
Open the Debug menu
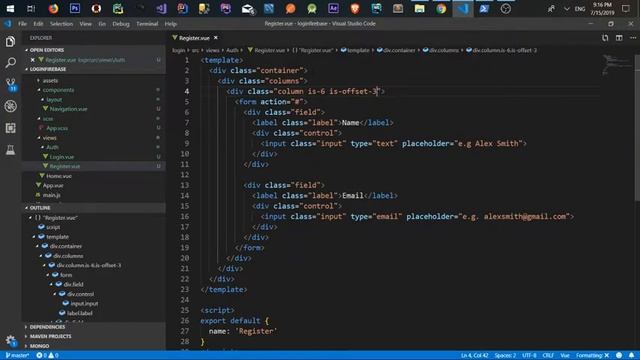pyautogui.click(x=121, y=24)
